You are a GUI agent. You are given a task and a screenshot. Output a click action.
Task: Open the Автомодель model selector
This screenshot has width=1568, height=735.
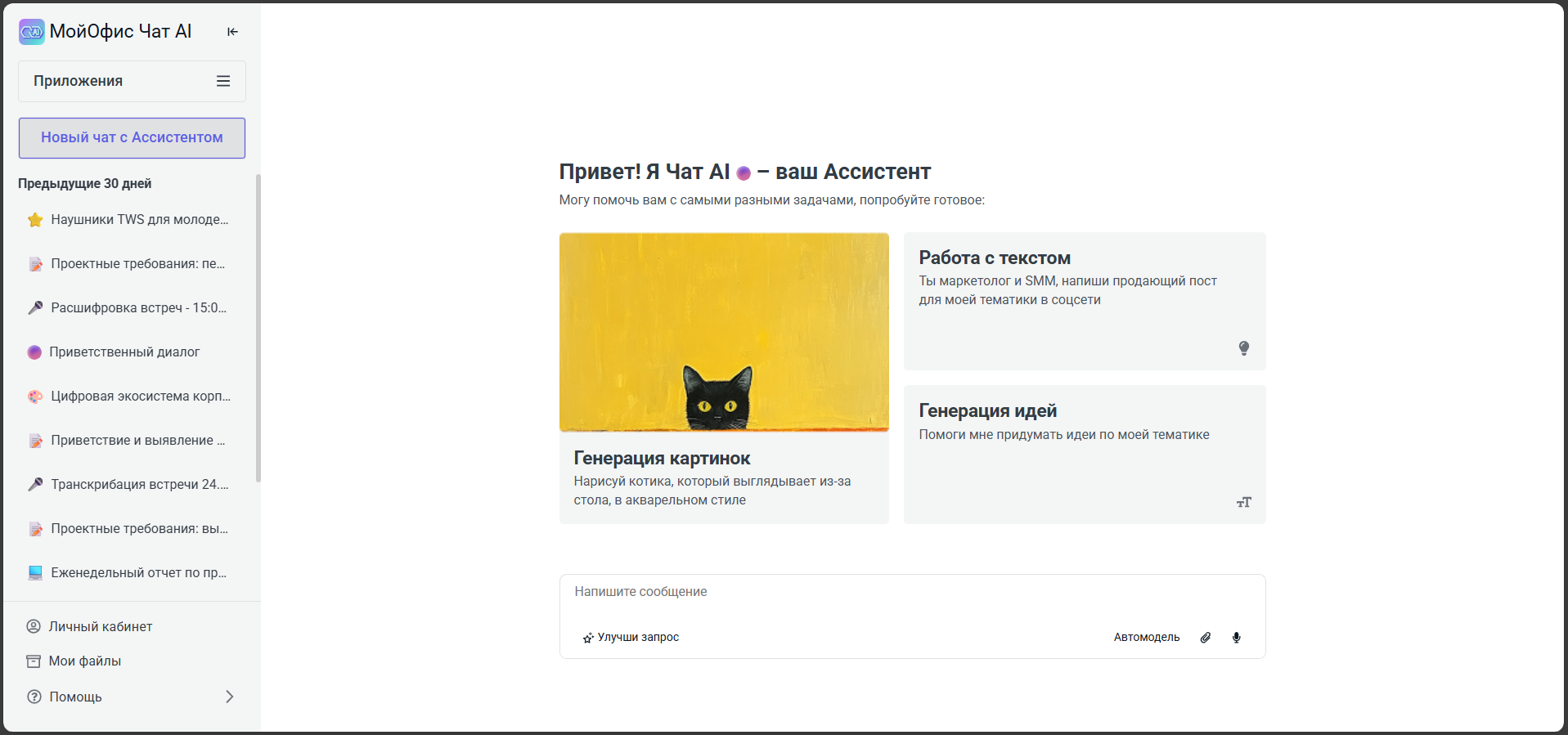(x=1146, y=638)
